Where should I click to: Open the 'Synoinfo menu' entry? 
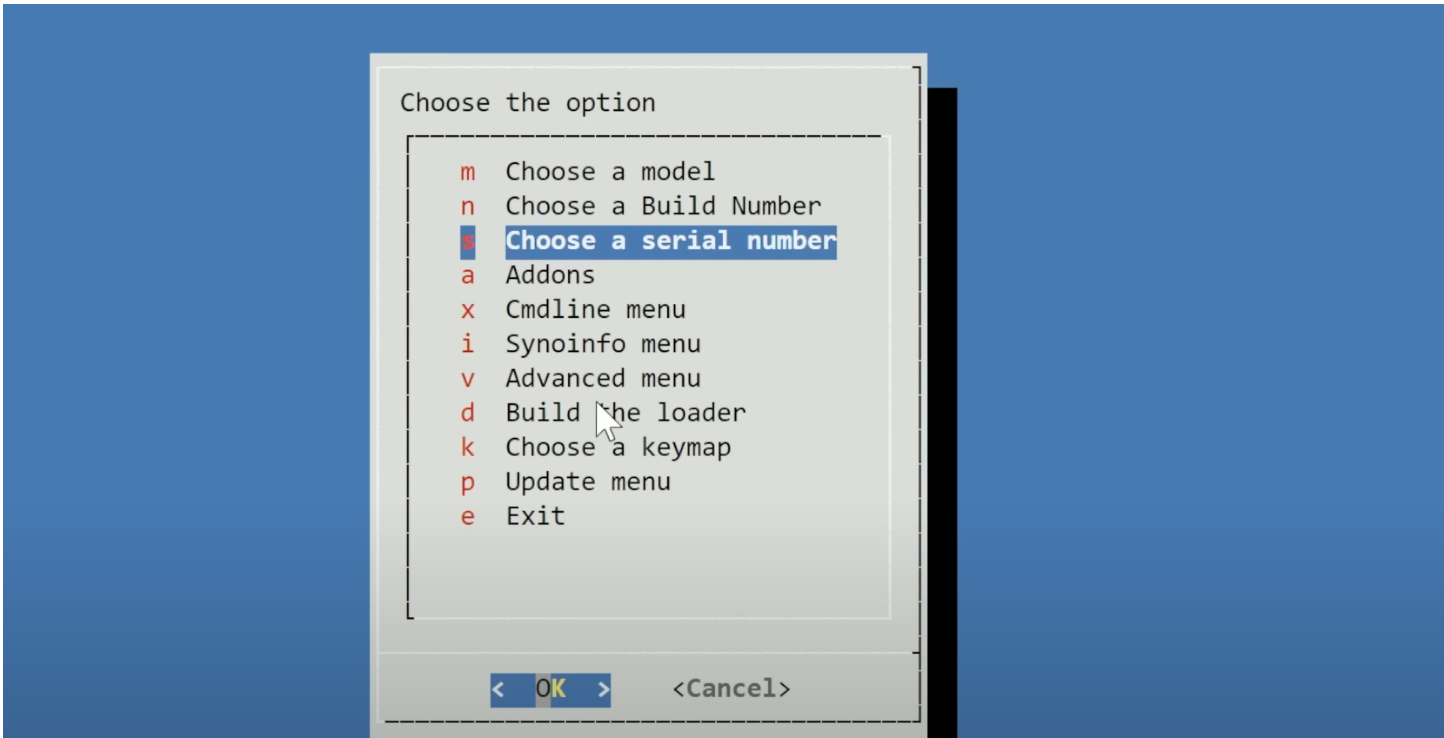click(x=603, y=344)
